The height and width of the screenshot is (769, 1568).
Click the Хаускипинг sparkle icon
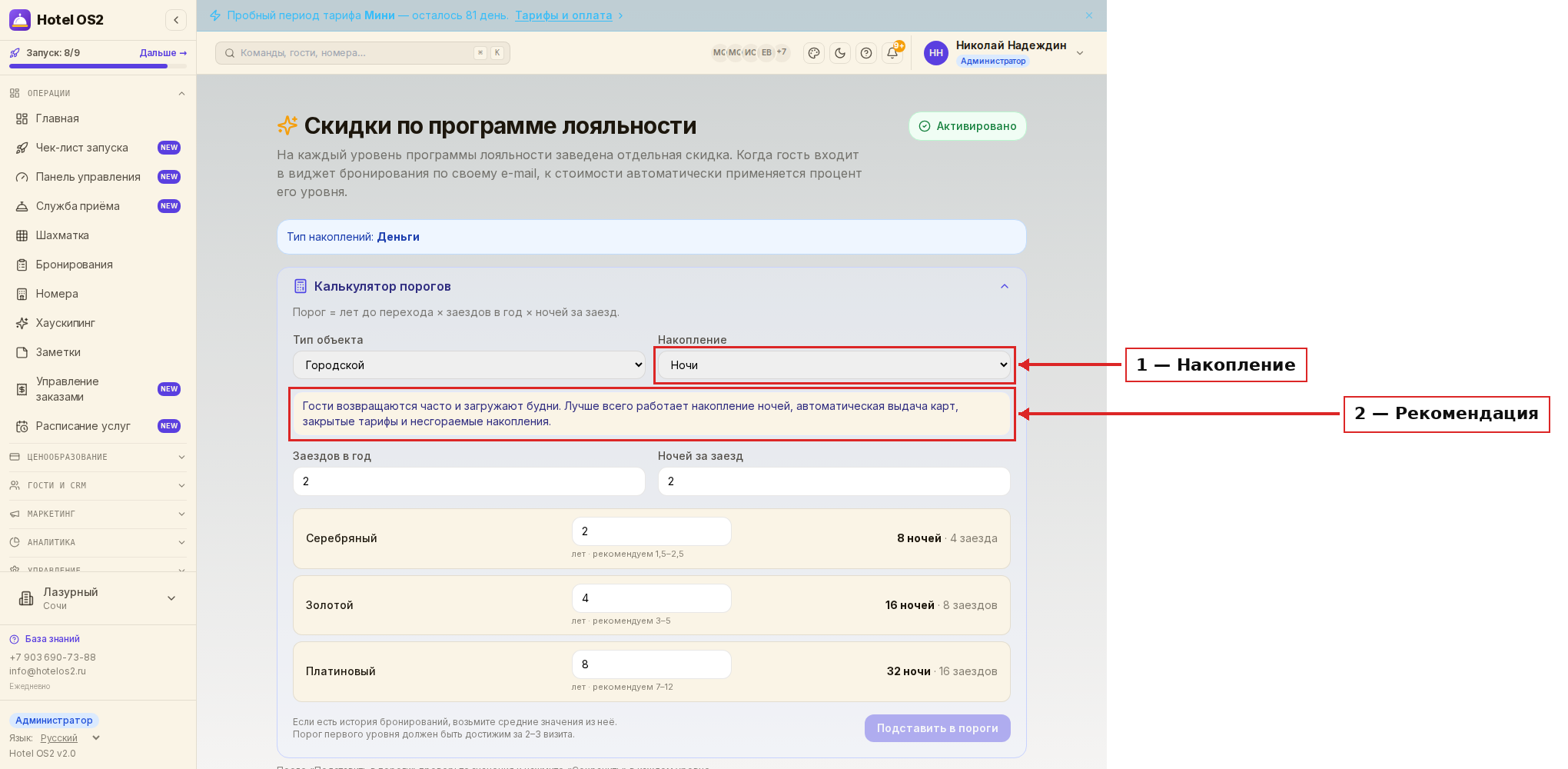coord(22,323)
